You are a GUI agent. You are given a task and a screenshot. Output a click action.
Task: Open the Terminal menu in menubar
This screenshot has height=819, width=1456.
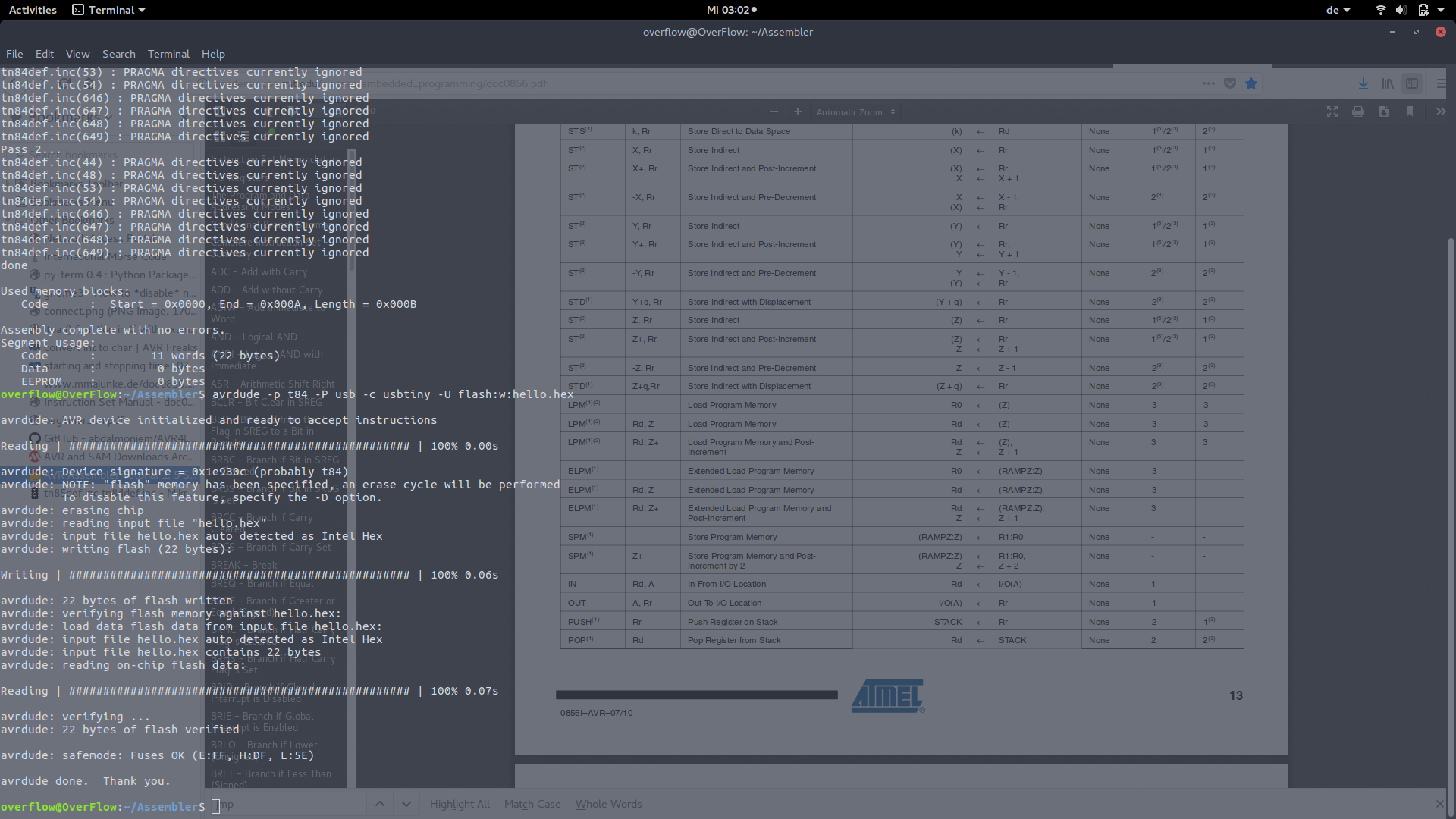coord(168,54)
